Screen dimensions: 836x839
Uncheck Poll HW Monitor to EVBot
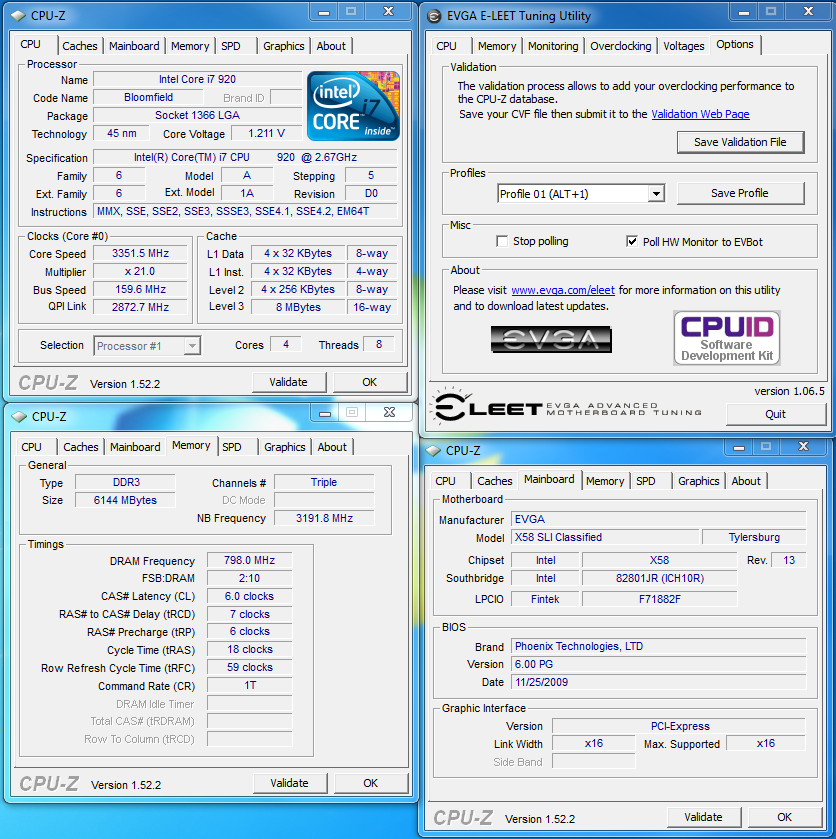[x=632, y=242]
